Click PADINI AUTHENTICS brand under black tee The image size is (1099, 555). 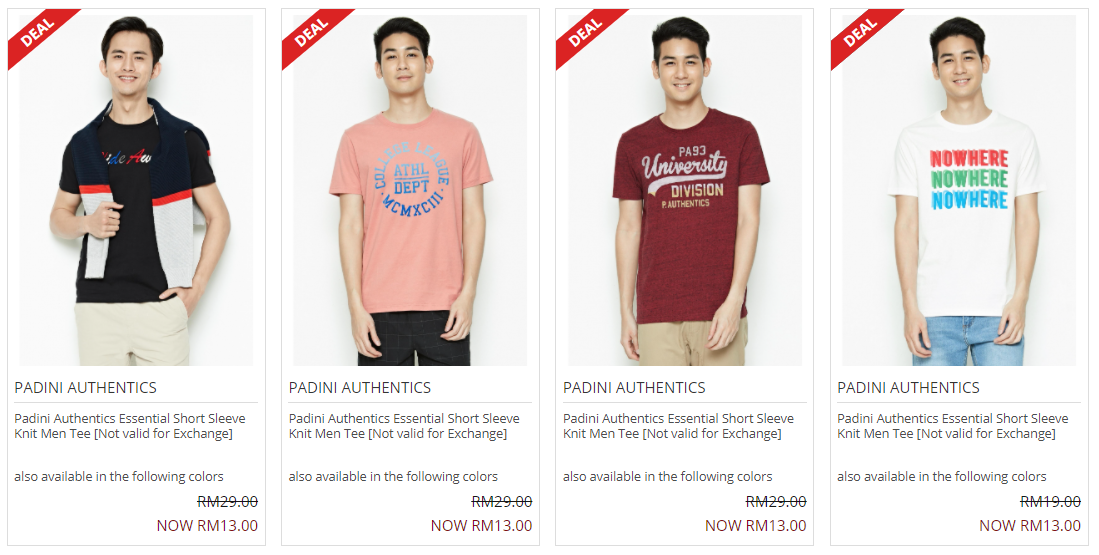coord(86,388)
